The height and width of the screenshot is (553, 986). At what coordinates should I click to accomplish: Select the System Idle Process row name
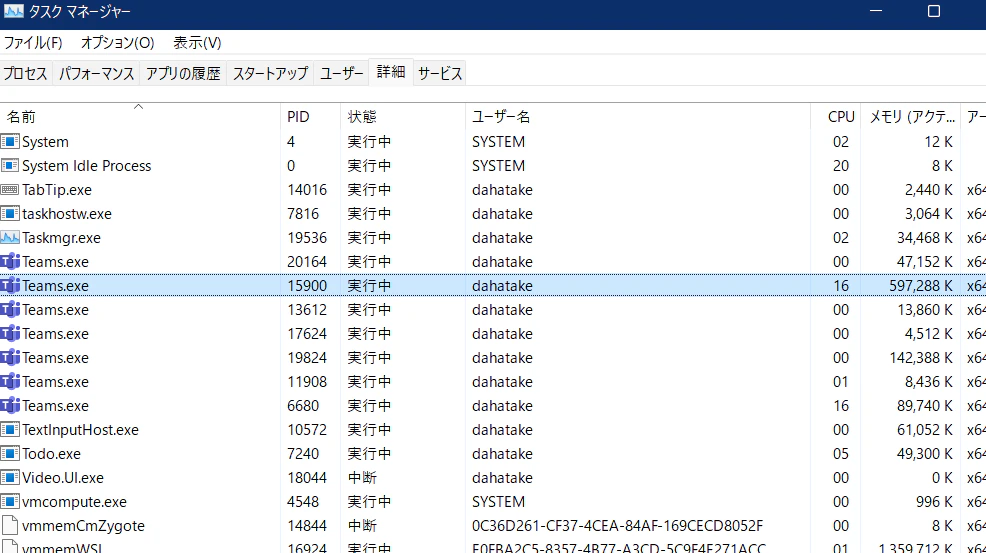coord(87,166)
